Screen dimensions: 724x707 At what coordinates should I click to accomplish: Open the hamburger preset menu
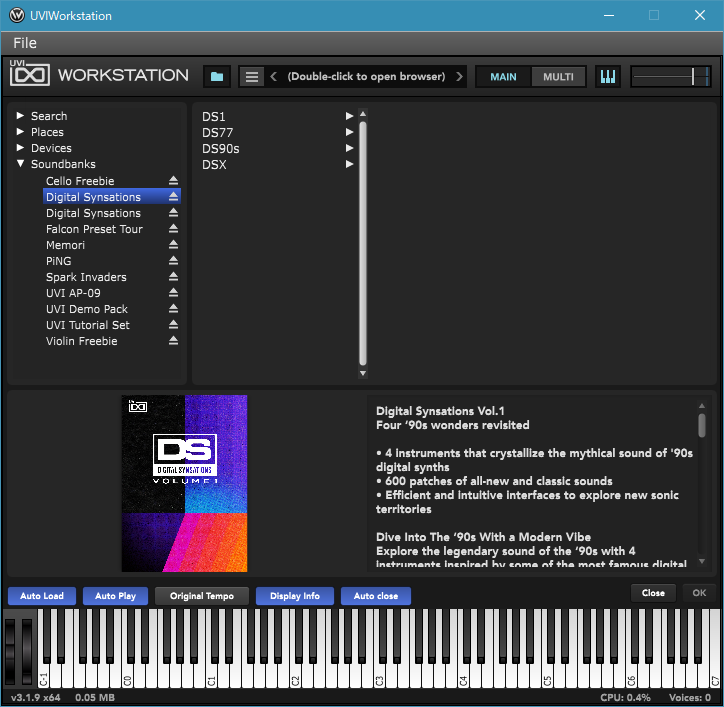[x=252, y=77]
